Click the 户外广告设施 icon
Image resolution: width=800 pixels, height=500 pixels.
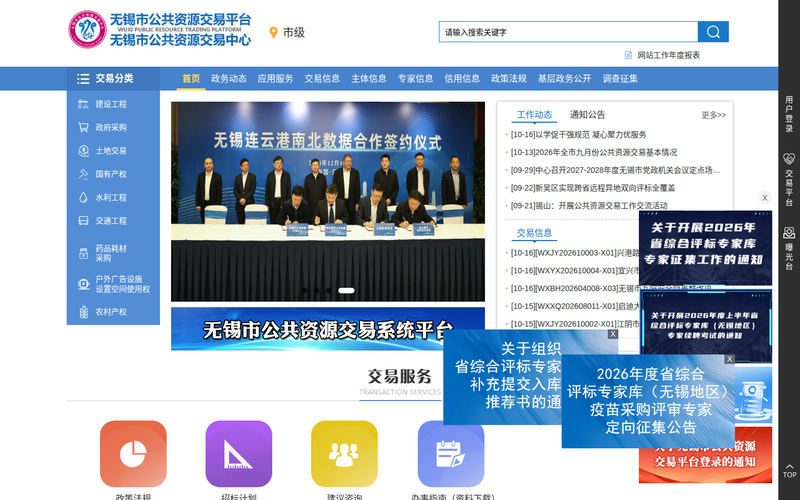pos(83,284)
